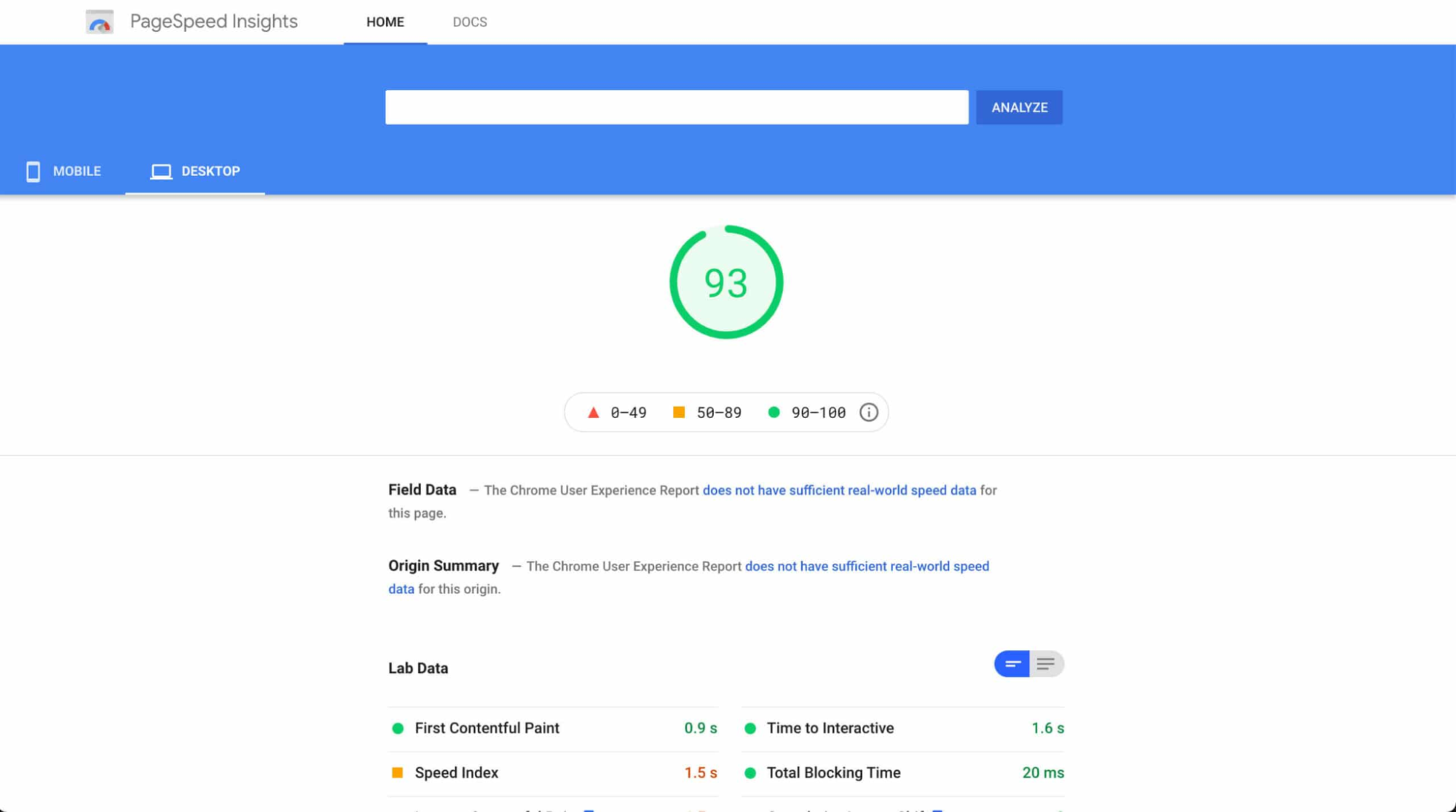Open the Field Data insufficient speed data link
Viewport: 1456px width, 812px height.
(x=839, y=490)
